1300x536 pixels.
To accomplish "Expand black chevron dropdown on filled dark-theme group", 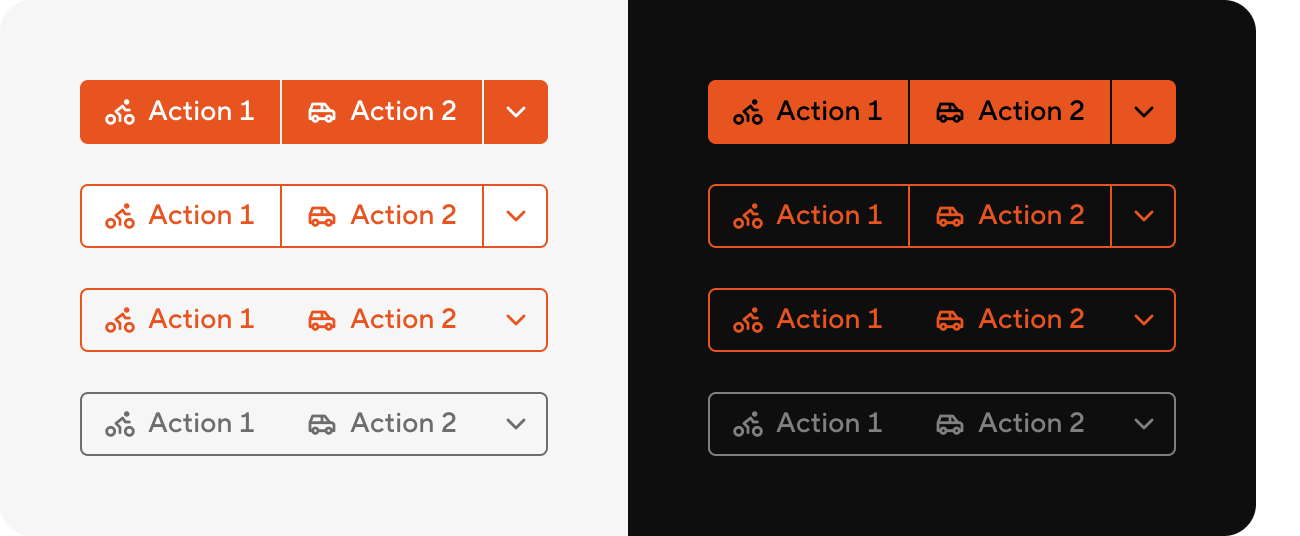I will click(x=1144, y=112).
